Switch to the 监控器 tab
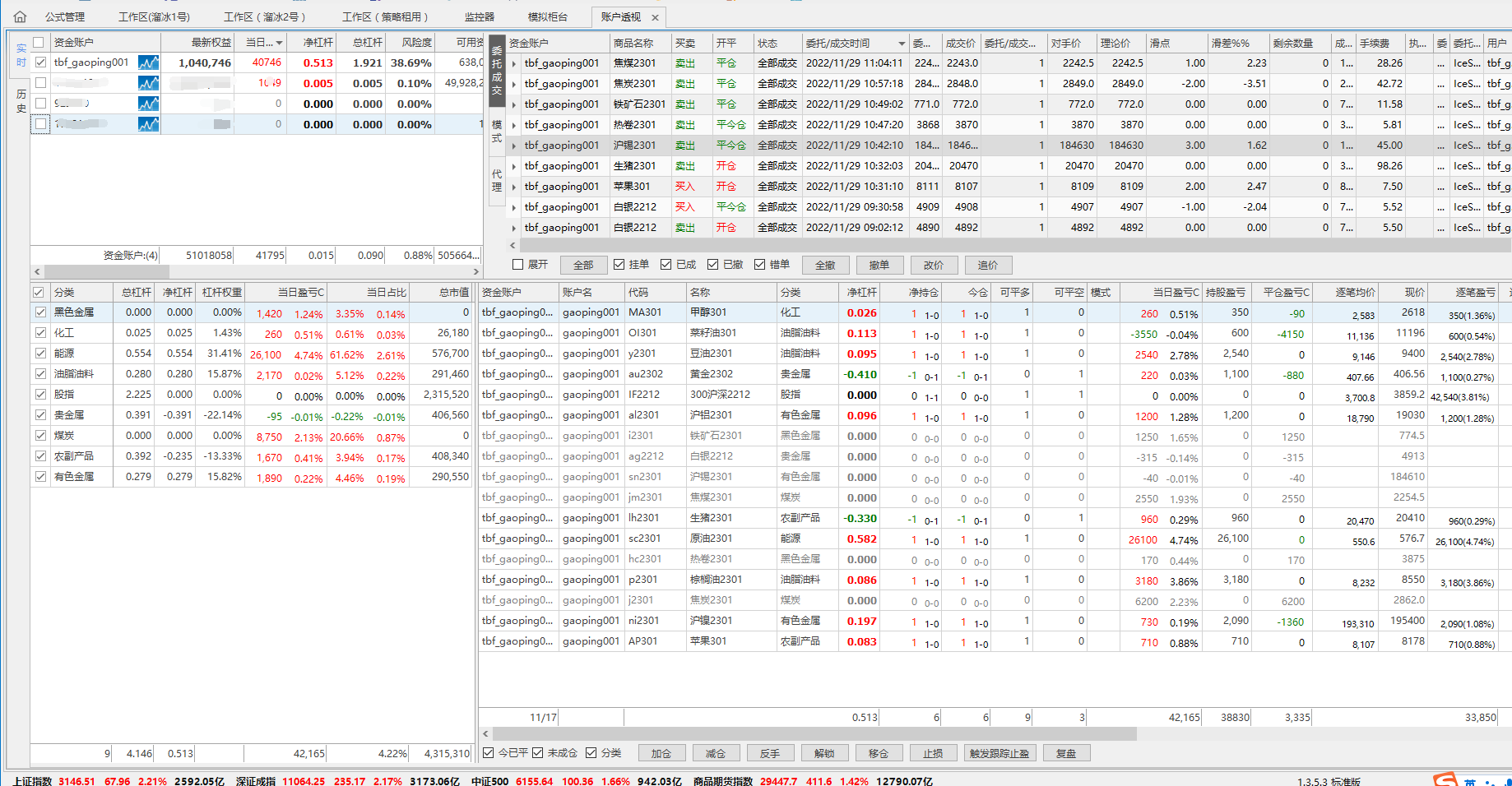The height and width of the screenshot is (786, 1512). coord(480,16)
